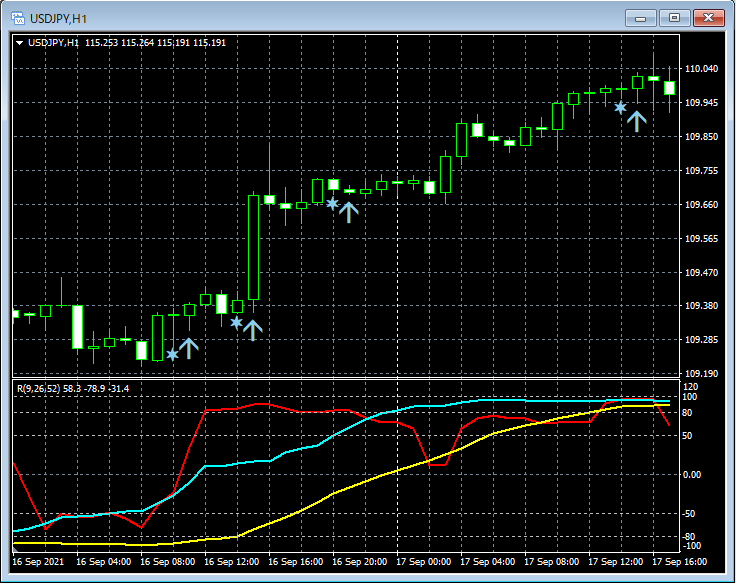Expand the triangle beside USDJPY,H1 chart label

click(20, 43)
